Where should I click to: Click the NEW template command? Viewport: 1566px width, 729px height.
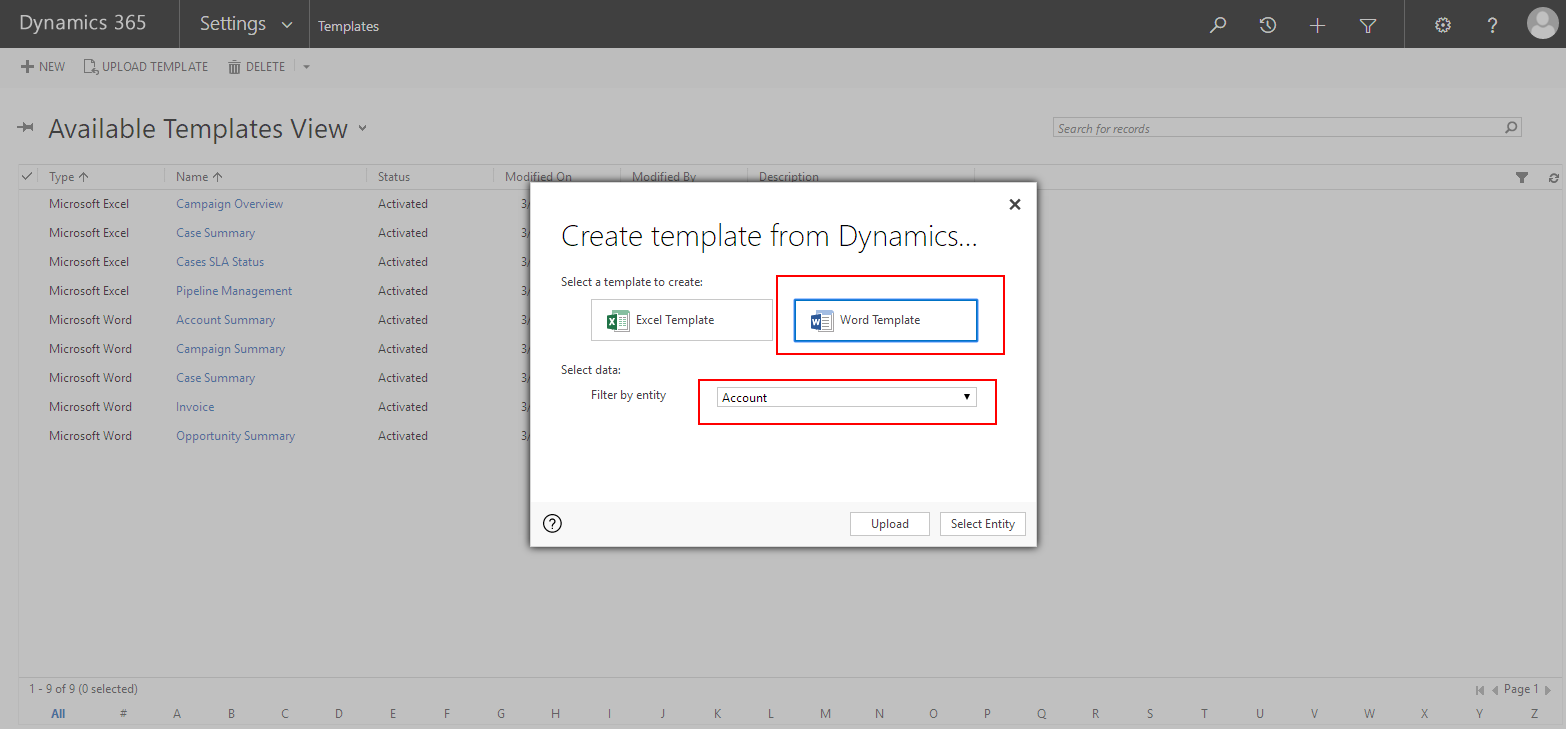[x=43, y=67]
